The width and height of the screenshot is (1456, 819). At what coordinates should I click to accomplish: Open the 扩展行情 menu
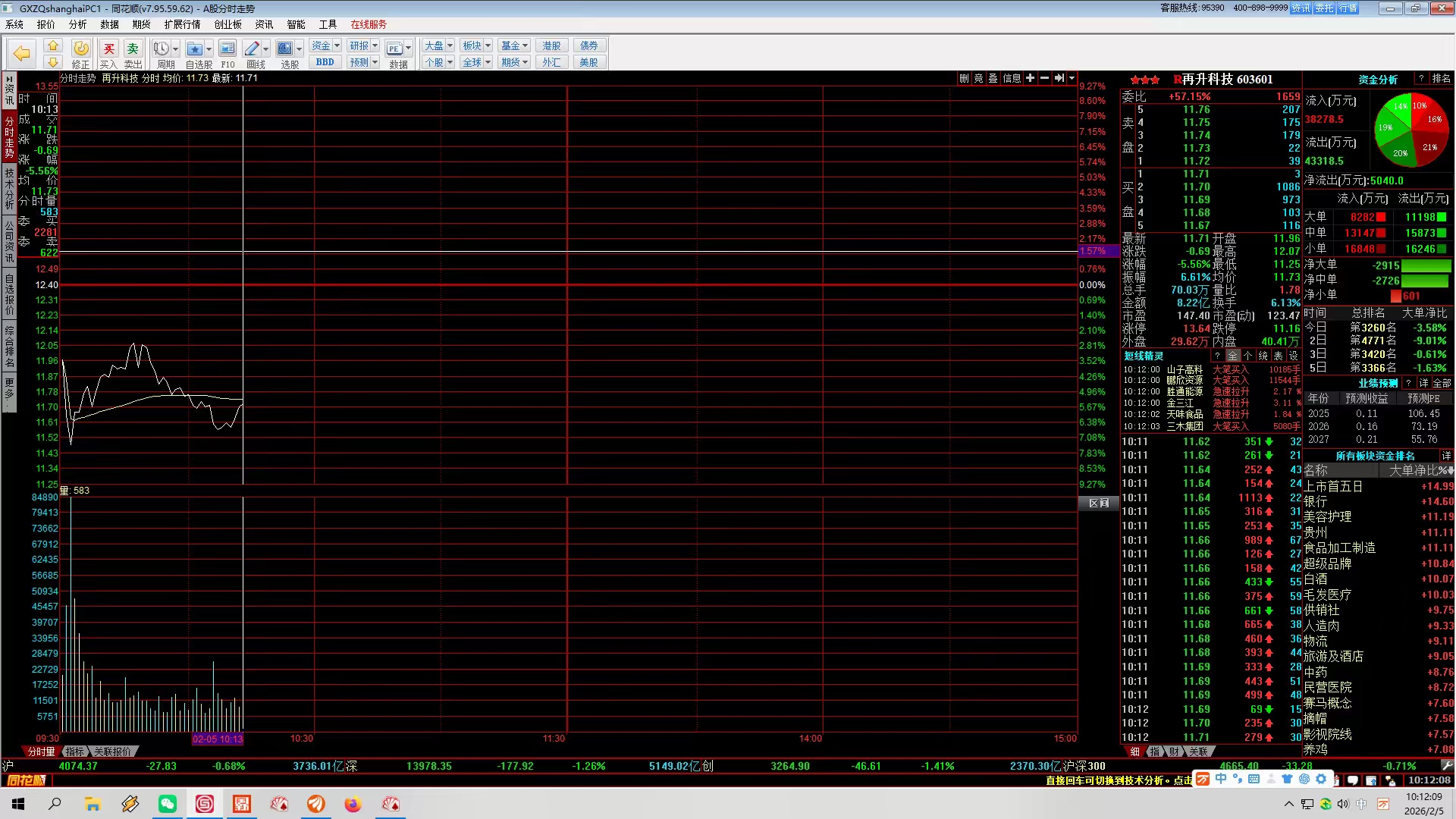click(182, 24)
